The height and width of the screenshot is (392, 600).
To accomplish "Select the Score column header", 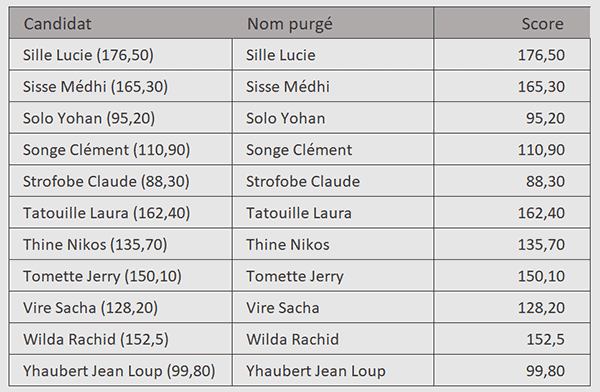I will (512, 23).
